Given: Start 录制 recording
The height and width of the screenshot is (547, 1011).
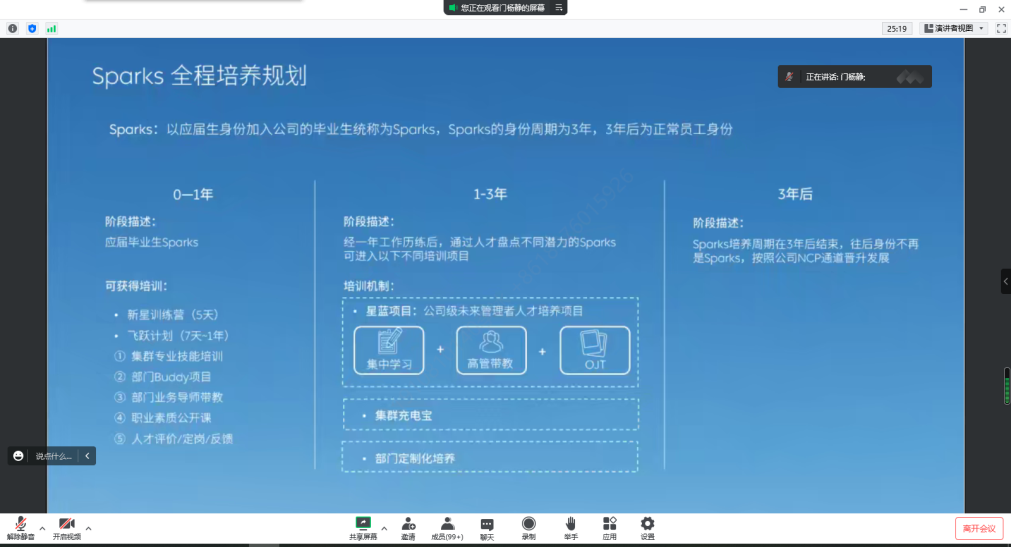Looking at the screenshot, I should pyautogui.click(x=528, y=528).
